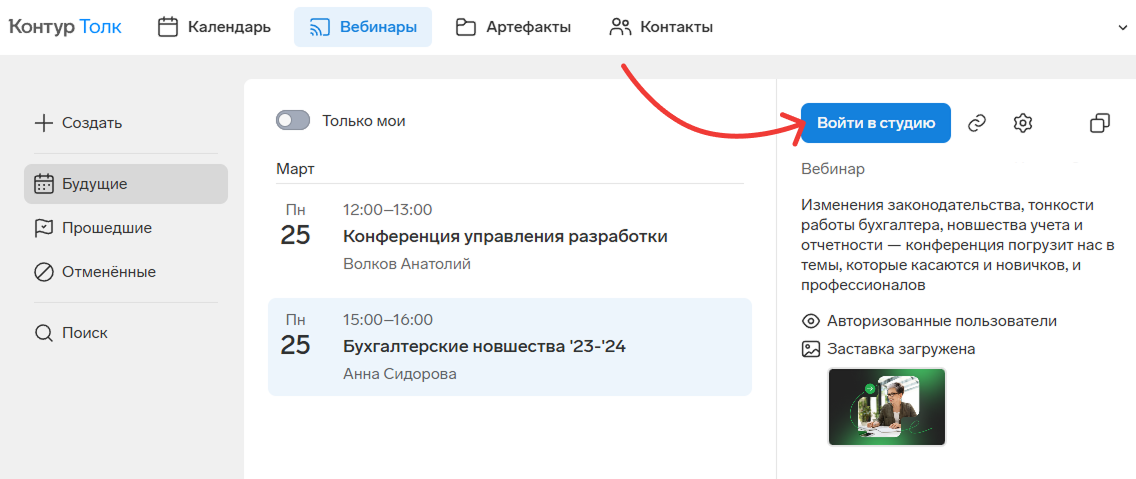Image resolution: width=1136 pixels, height=479 pixels.
Task: Open Поиск in the sidebar
Action: point(71,333)
